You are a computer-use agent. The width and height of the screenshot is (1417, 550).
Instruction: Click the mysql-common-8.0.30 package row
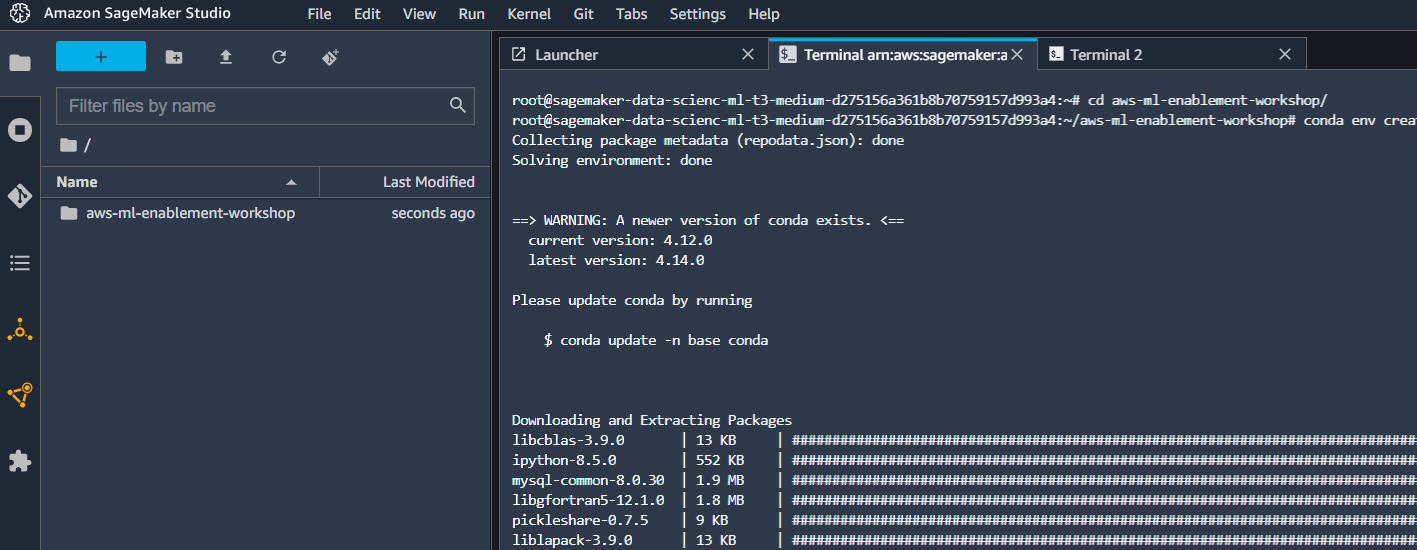964,480
